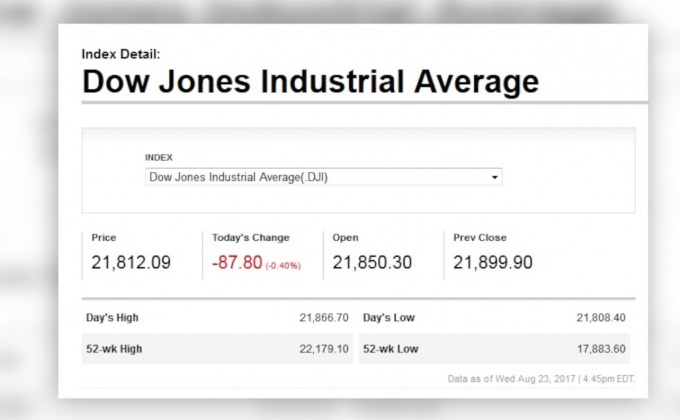
Task: Click the Price column label
Action: [104, 238]
